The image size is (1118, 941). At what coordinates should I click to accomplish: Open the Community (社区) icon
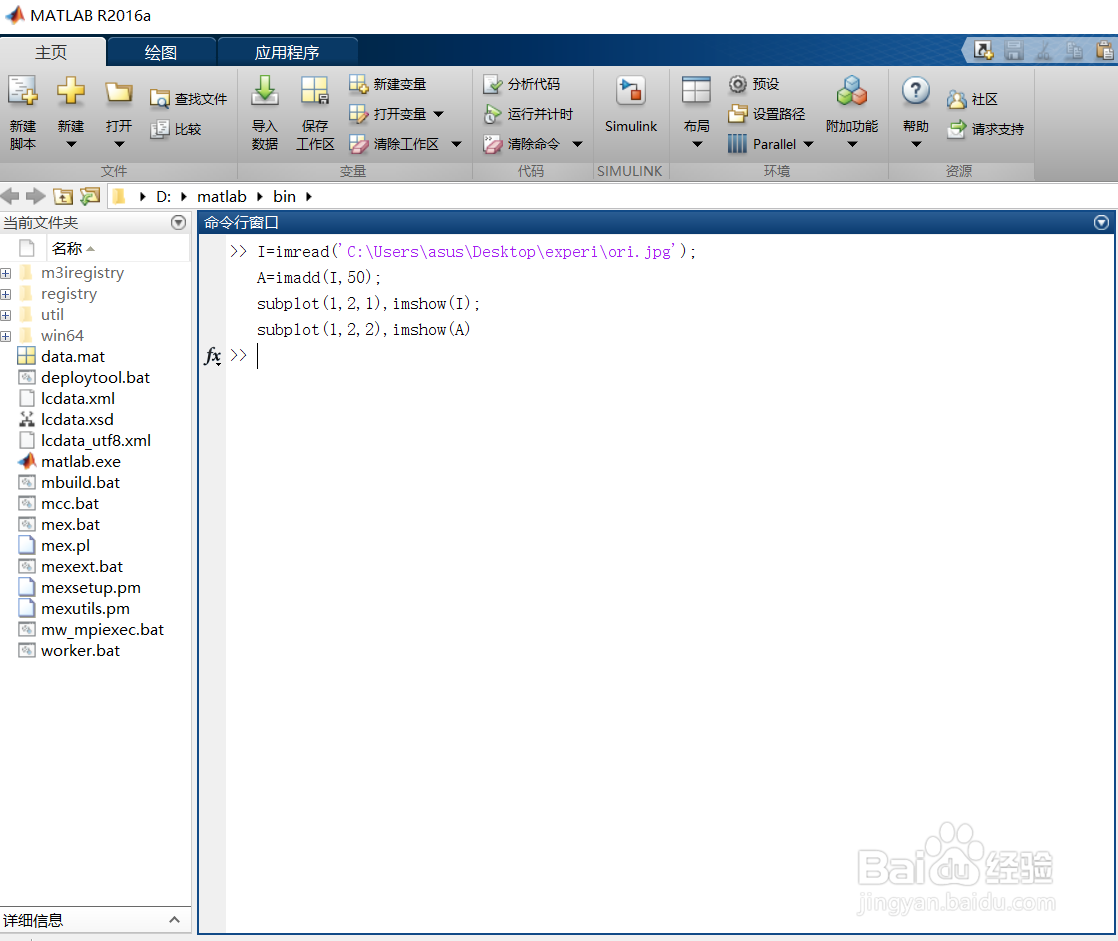(956, 100)
